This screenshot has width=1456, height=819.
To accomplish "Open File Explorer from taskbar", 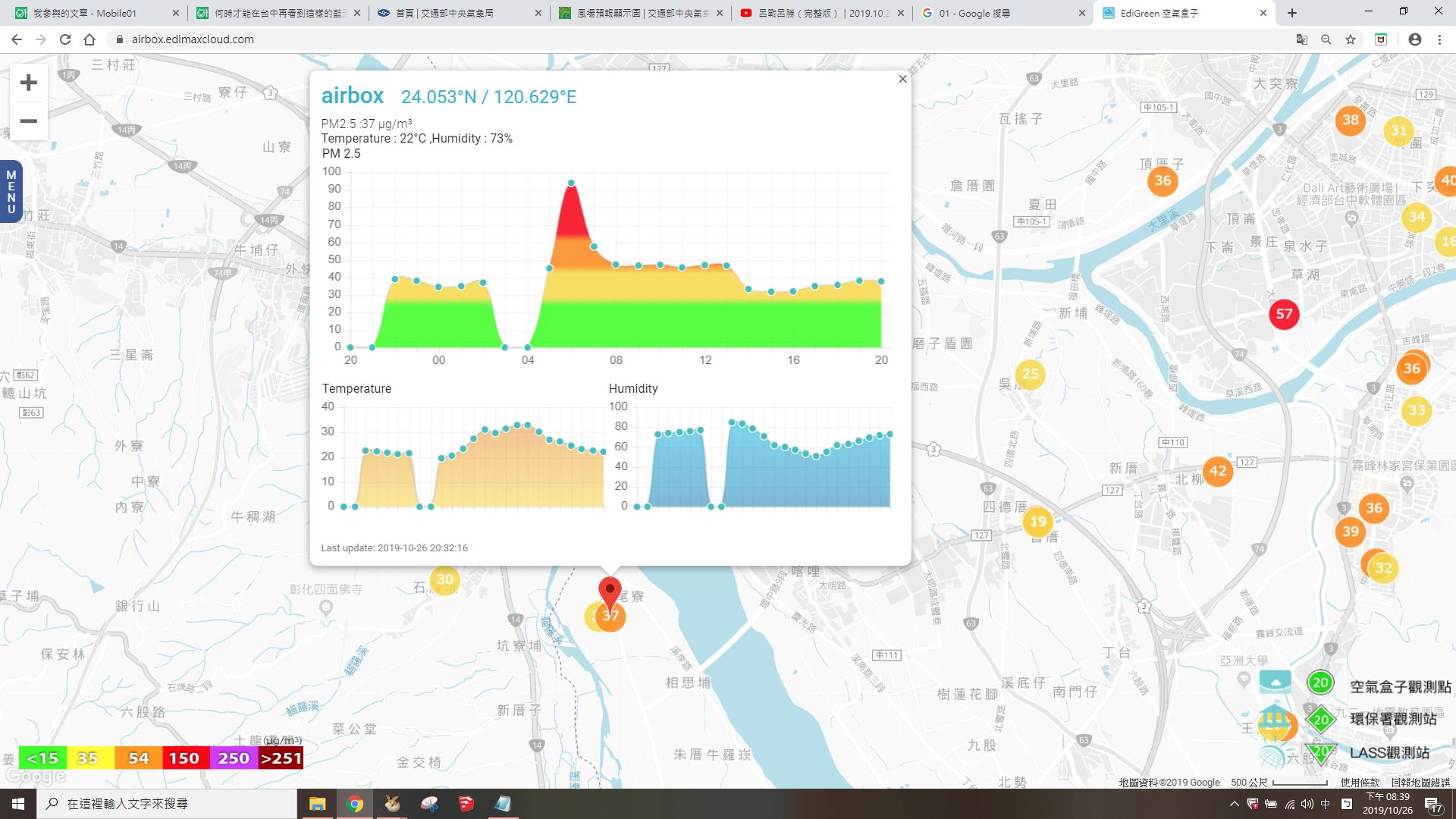I will 317,804.
